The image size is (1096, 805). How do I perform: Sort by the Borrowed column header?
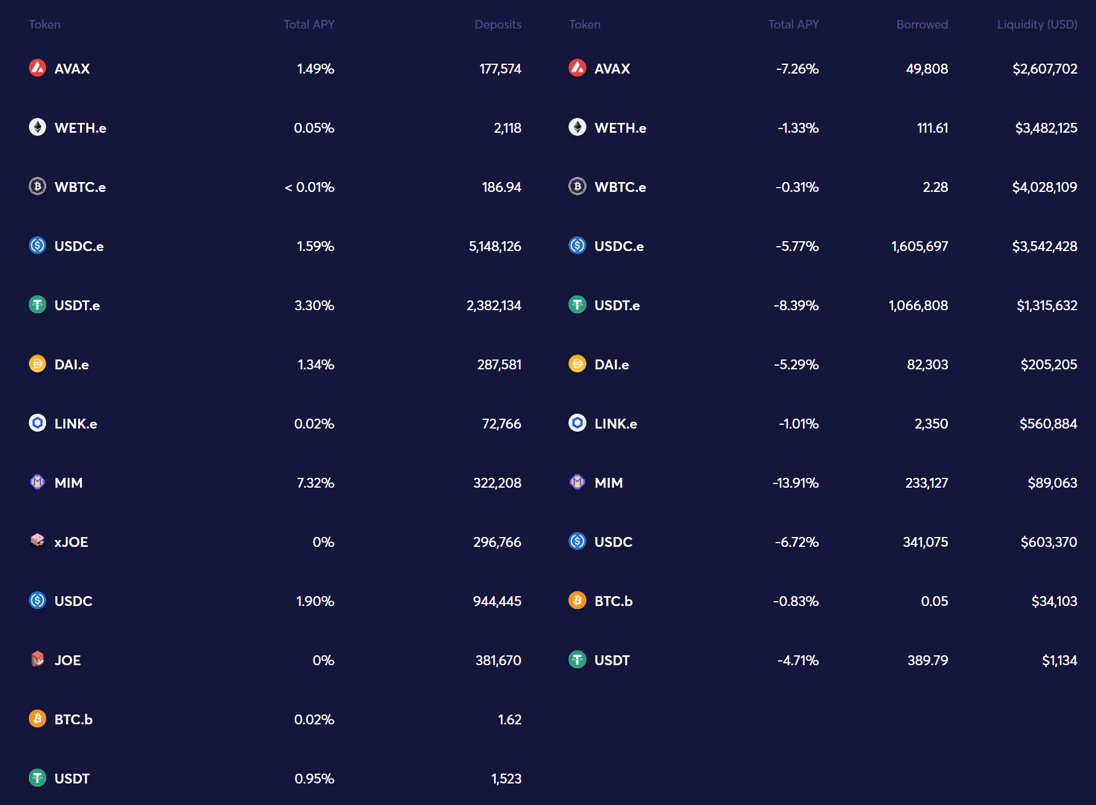(x=921, y=24)
